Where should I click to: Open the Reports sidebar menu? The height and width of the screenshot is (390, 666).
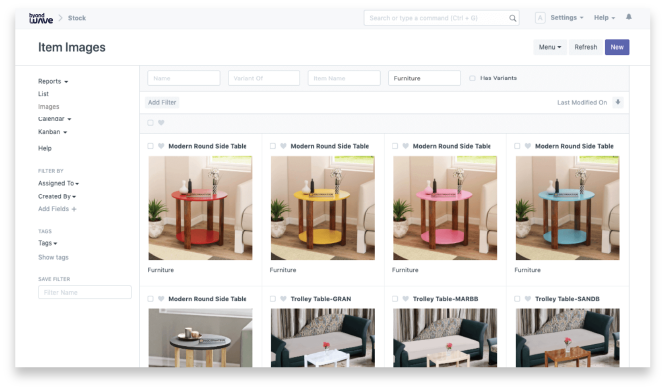pos(53,82)
